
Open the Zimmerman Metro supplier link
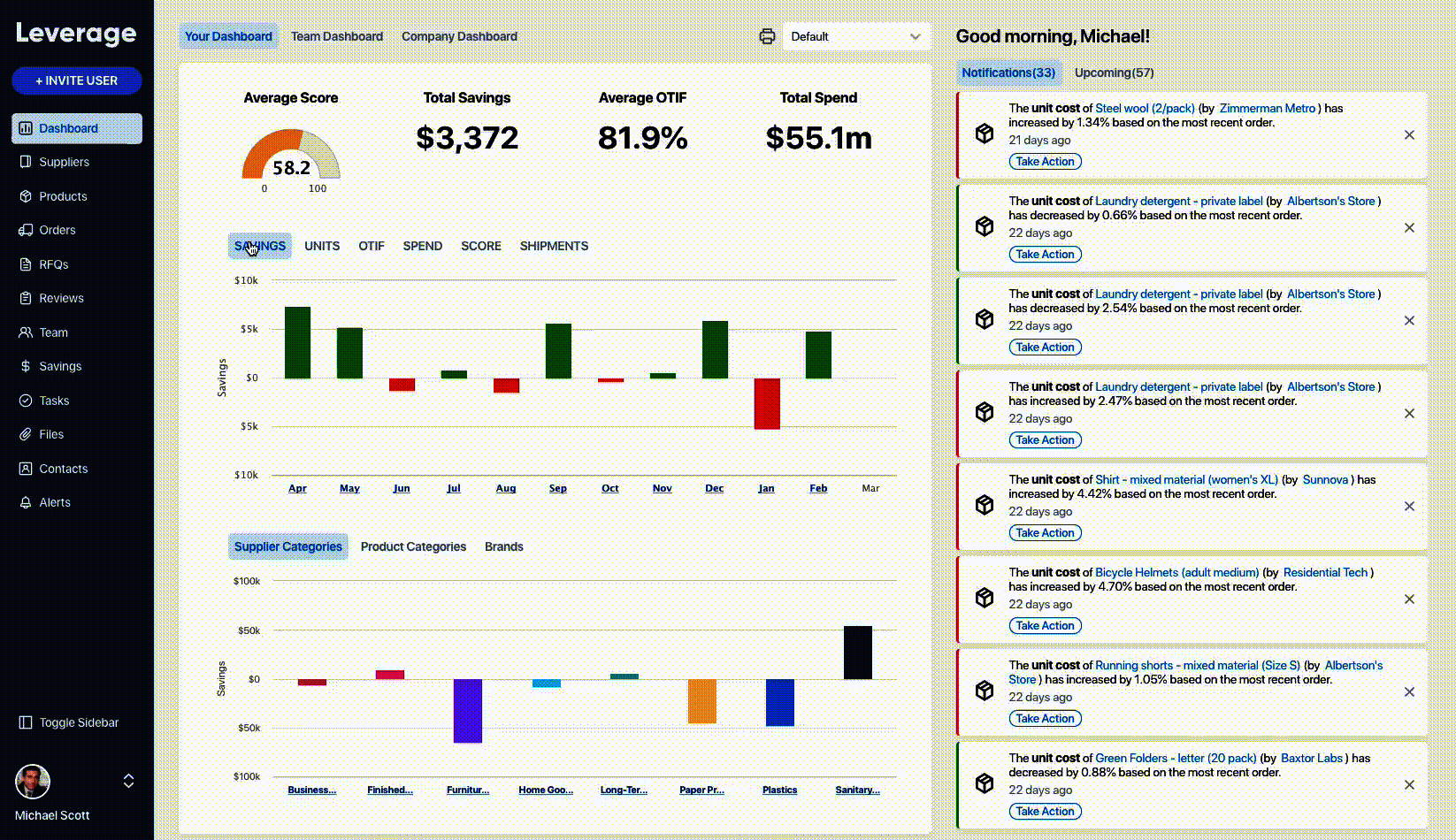tap(1267, 108)
